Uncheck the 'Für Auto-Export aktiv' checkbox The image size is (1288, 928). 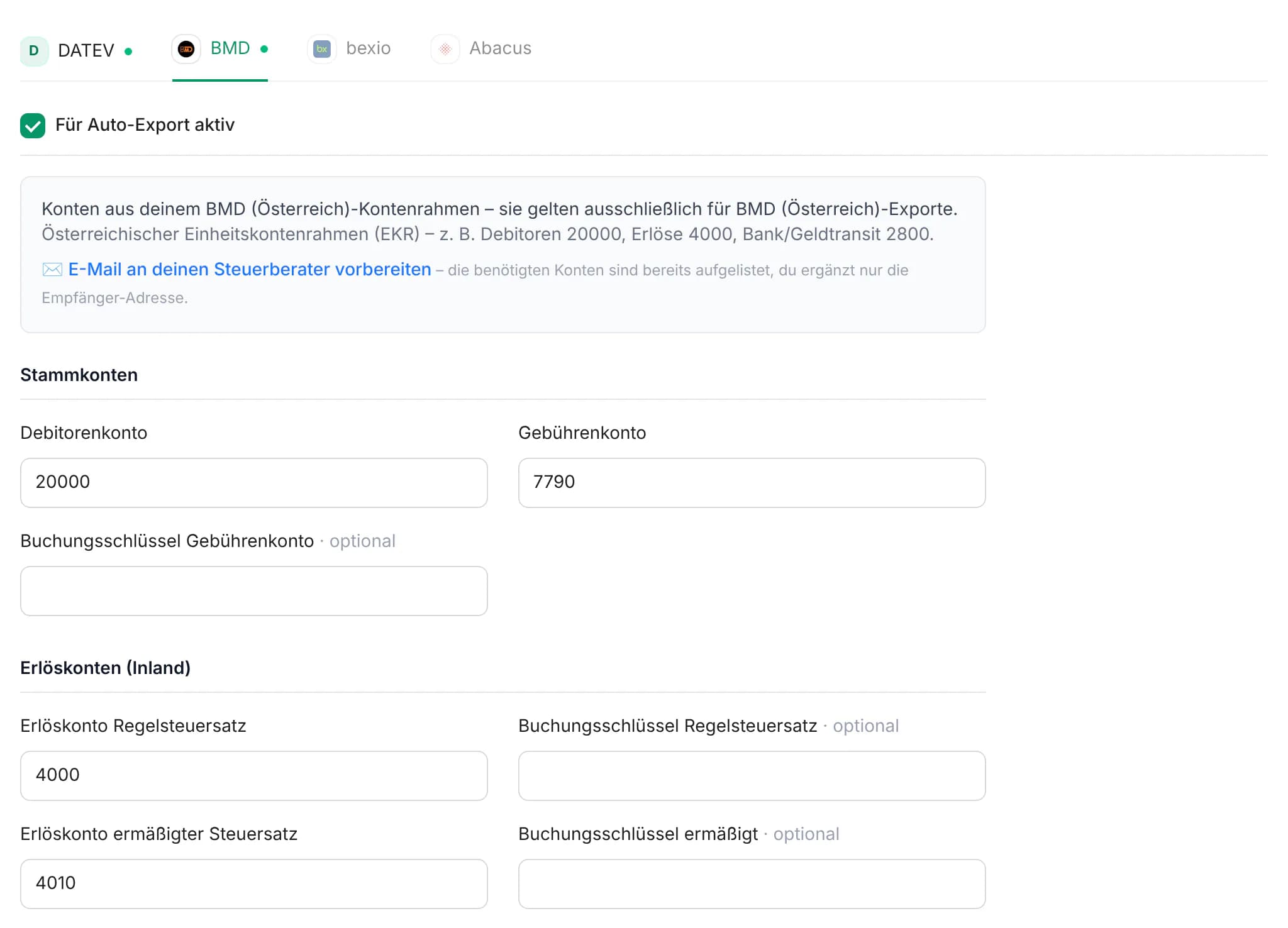[33, 125]
